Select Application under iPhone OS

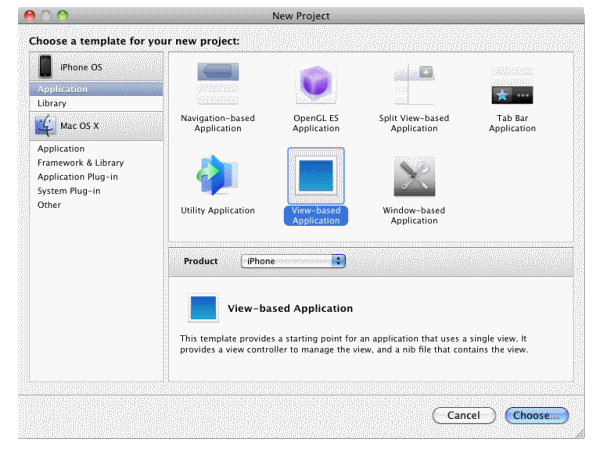(x=62, y=89)
